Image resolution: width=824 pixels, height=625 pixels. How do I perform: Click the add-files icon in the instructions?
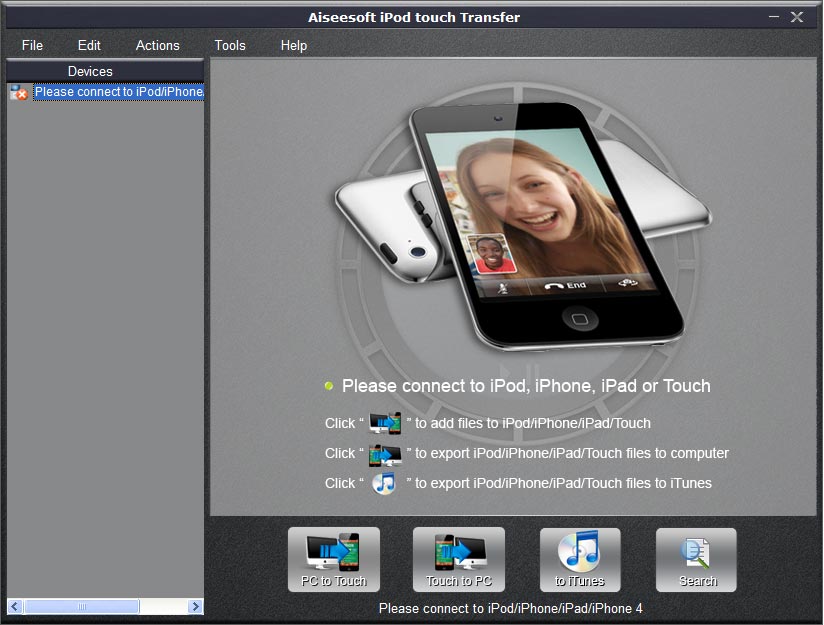tap(385, 423)
